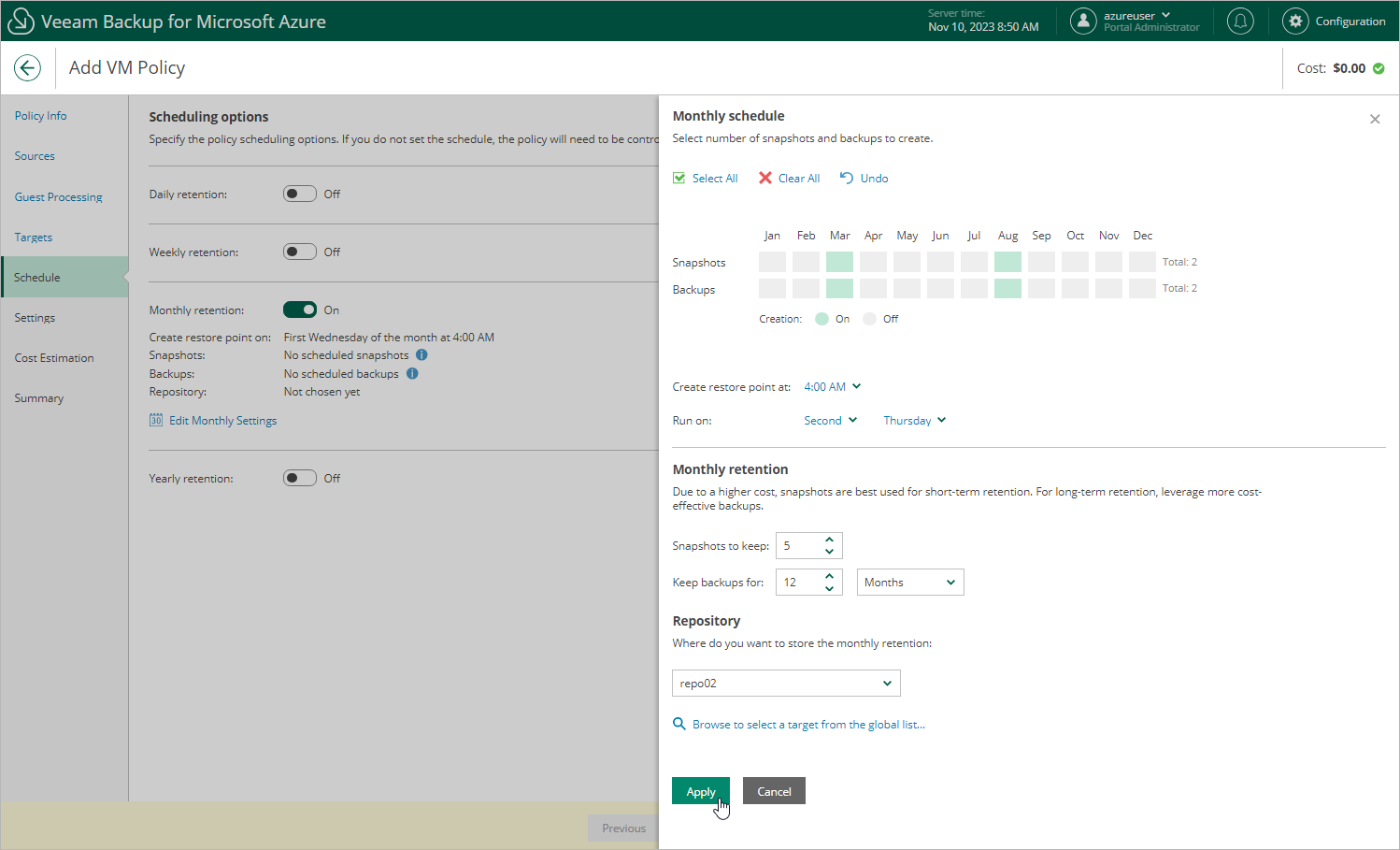Decrease Snapshots to keep value
This screenshot has width=1400, height=850.
pos(829,552)
